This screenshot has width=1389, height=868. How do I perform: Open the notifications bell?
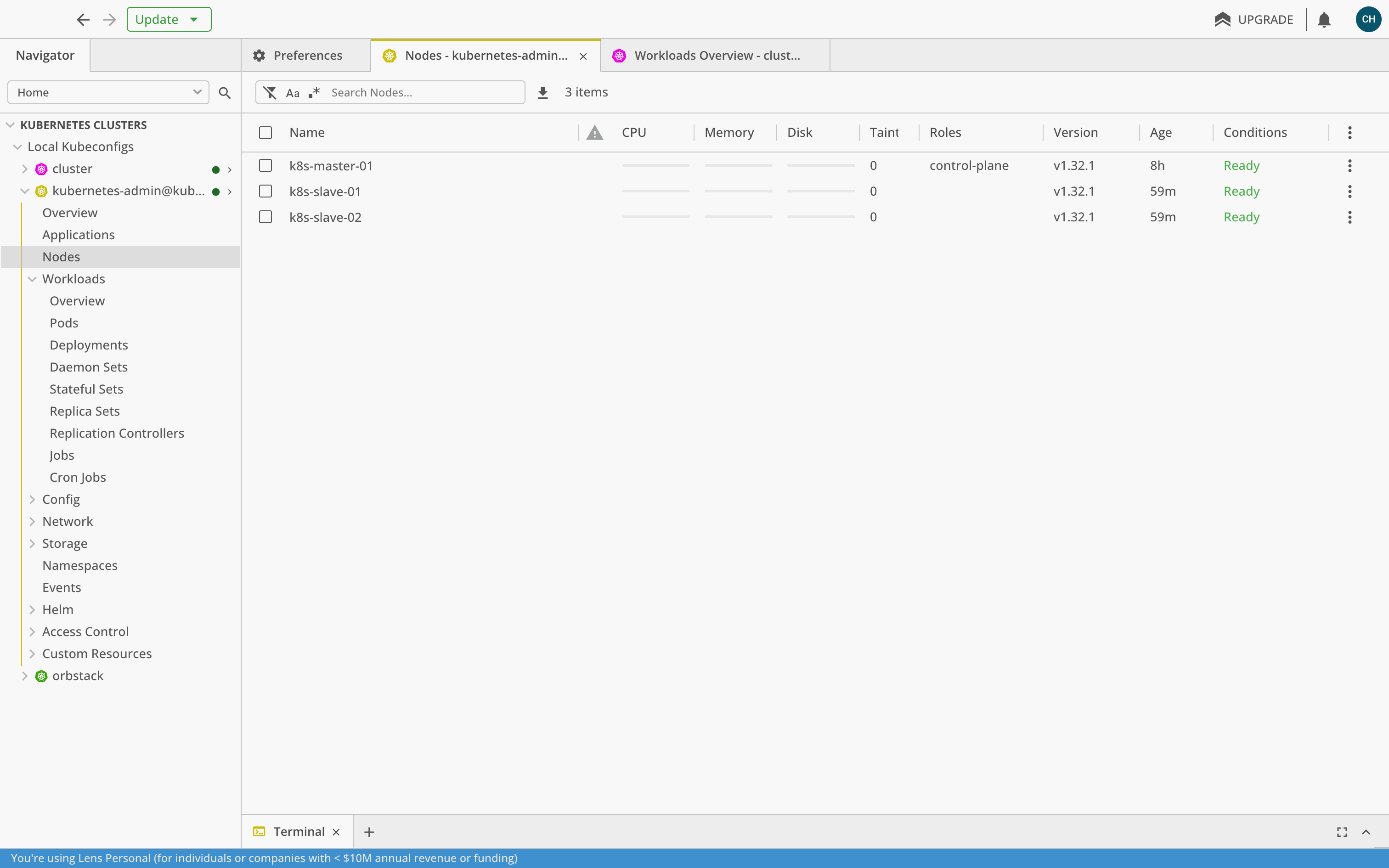coord(1324,19)
